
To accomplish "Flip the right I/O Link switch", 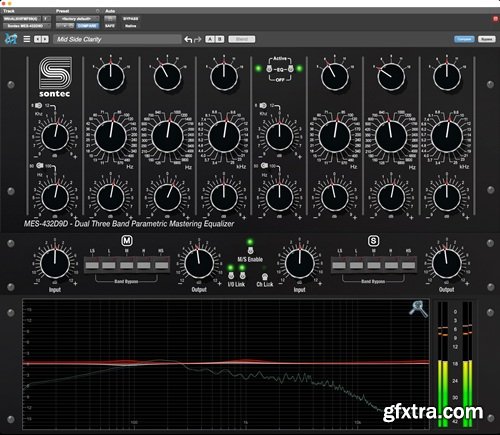I will tap(242, 275).
